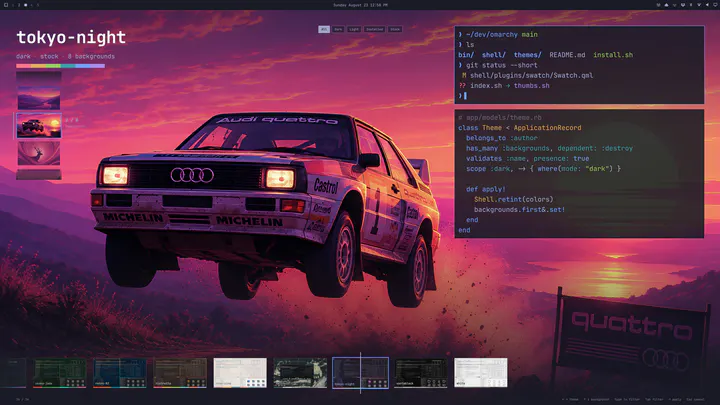Select the Installed filter tab
Viewport: 720px width, 405px height.
coord(375,29)
